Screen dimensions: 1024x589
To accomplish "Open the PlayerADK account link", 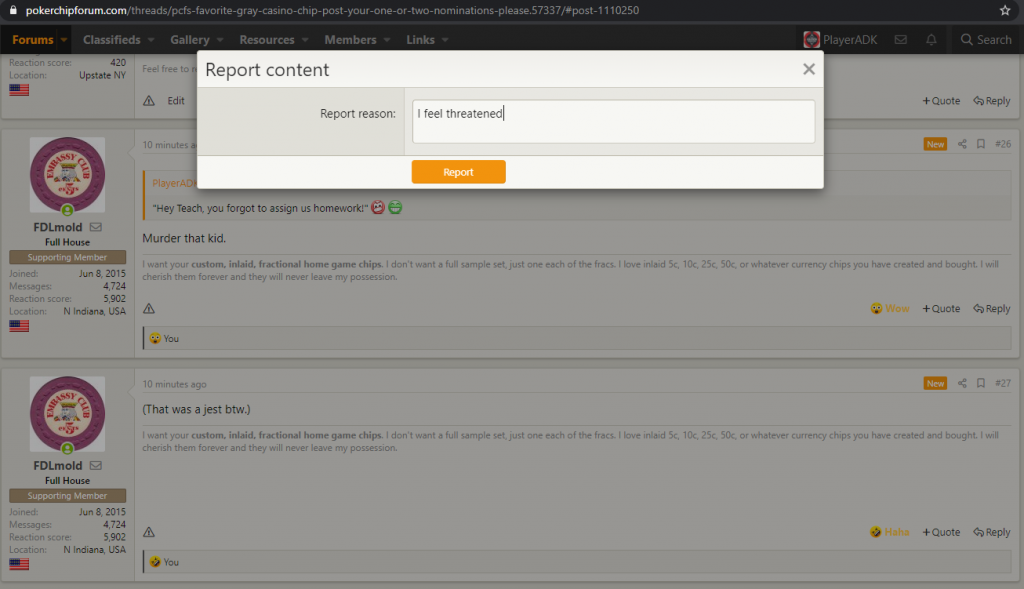I will pyautogui.click(x=850, y=40).
